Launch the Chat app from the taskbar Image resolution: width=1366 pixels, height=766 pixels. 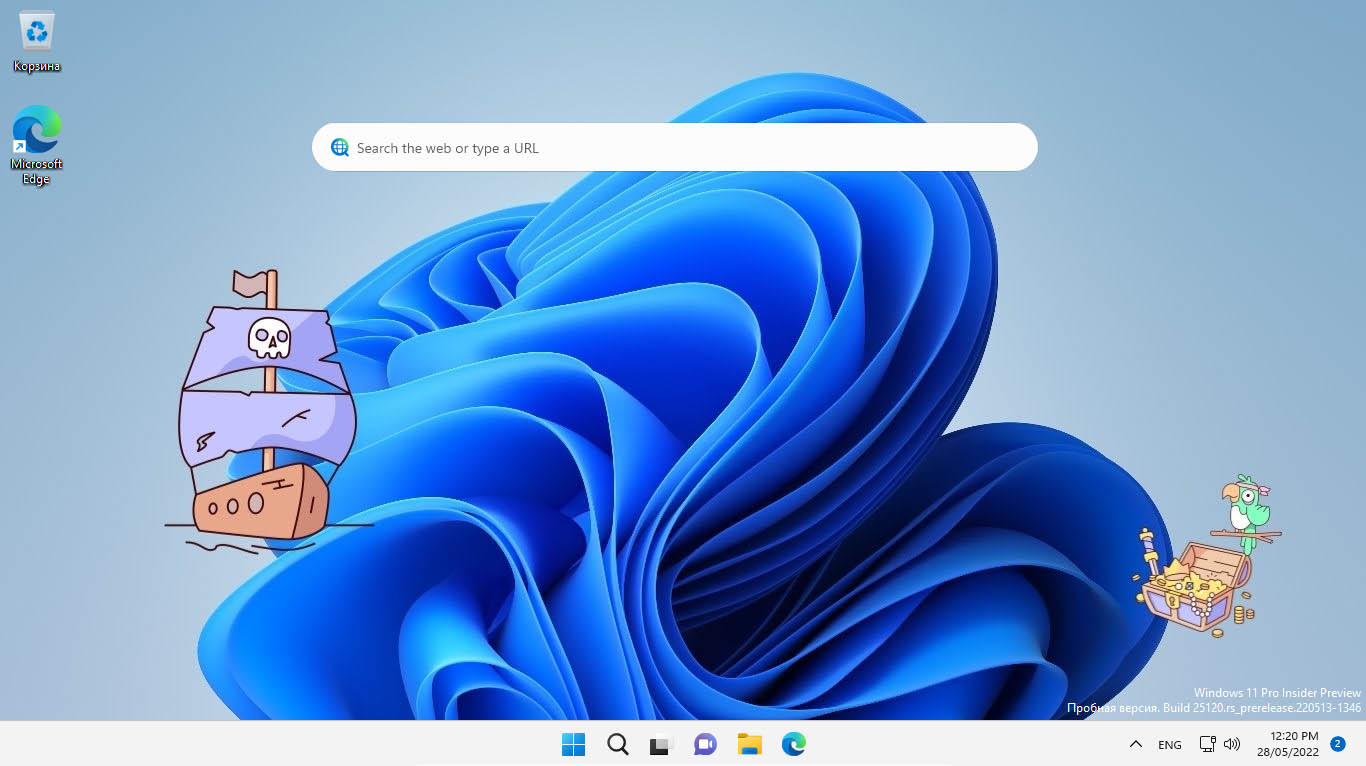(705, 744)
